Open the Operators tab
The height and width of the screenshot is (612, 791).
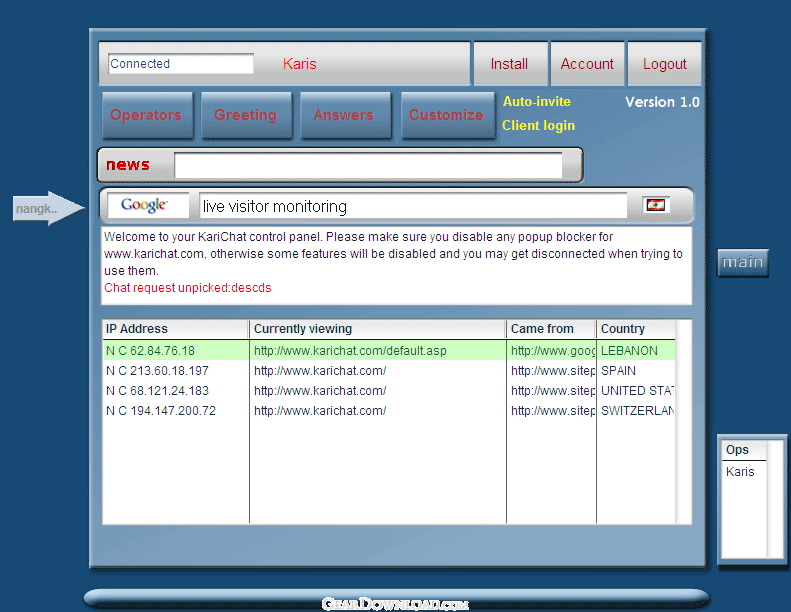tap(146, 115)
